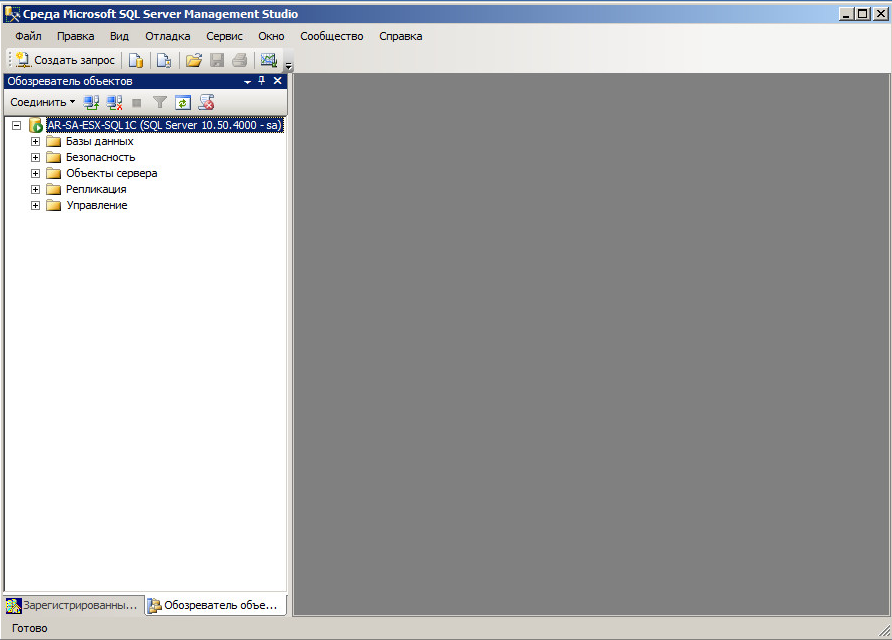This screenshot has width=892, height=640.
Task: Open the Отладка menu
Action: 168,36
